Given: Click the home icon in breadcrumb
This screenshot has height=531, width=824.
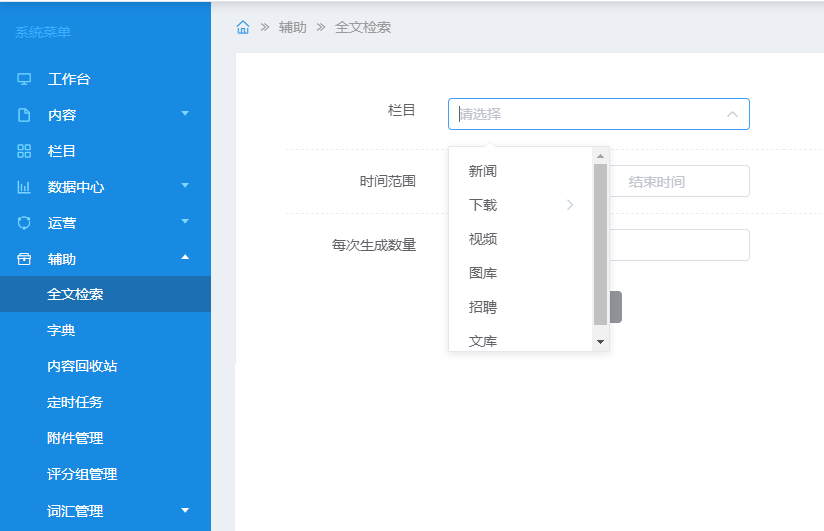Looking at the screenshot, I should (x=243, y=27).
